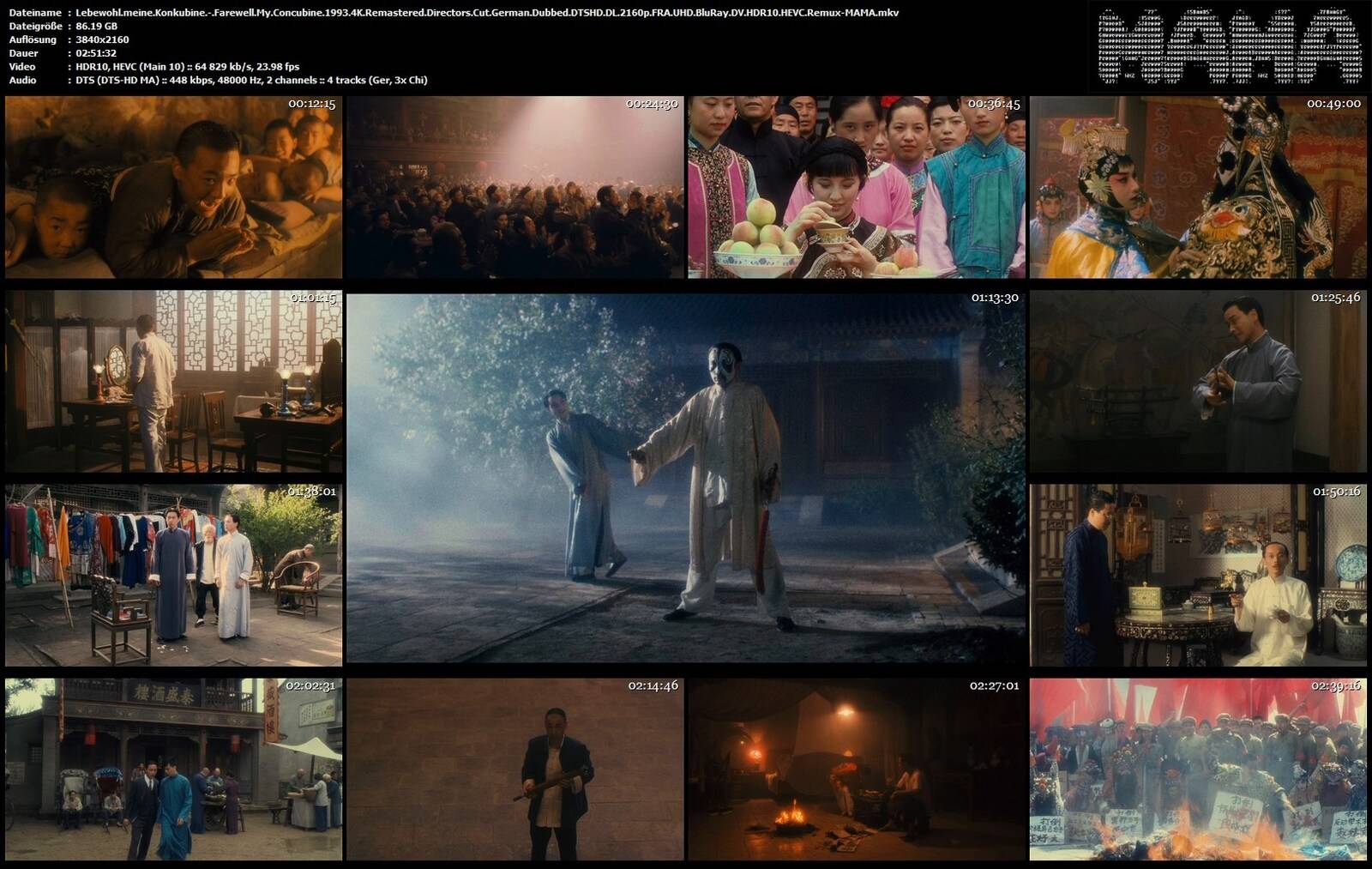Click the Auflösung label
The width and height of the screenshot is (1372, 869).
click(33, 39)
